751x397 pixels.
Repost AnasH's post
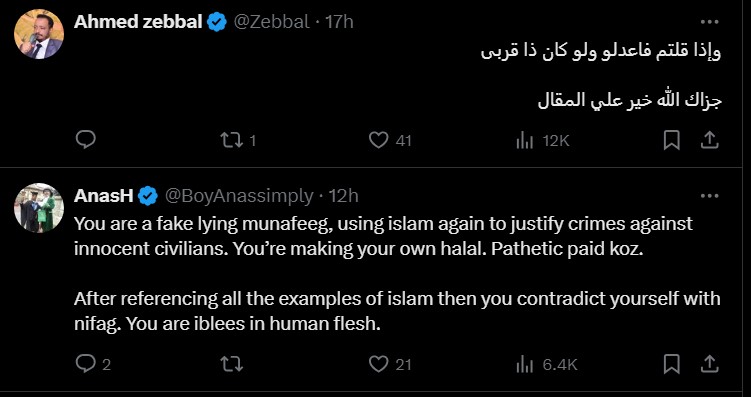231,365
